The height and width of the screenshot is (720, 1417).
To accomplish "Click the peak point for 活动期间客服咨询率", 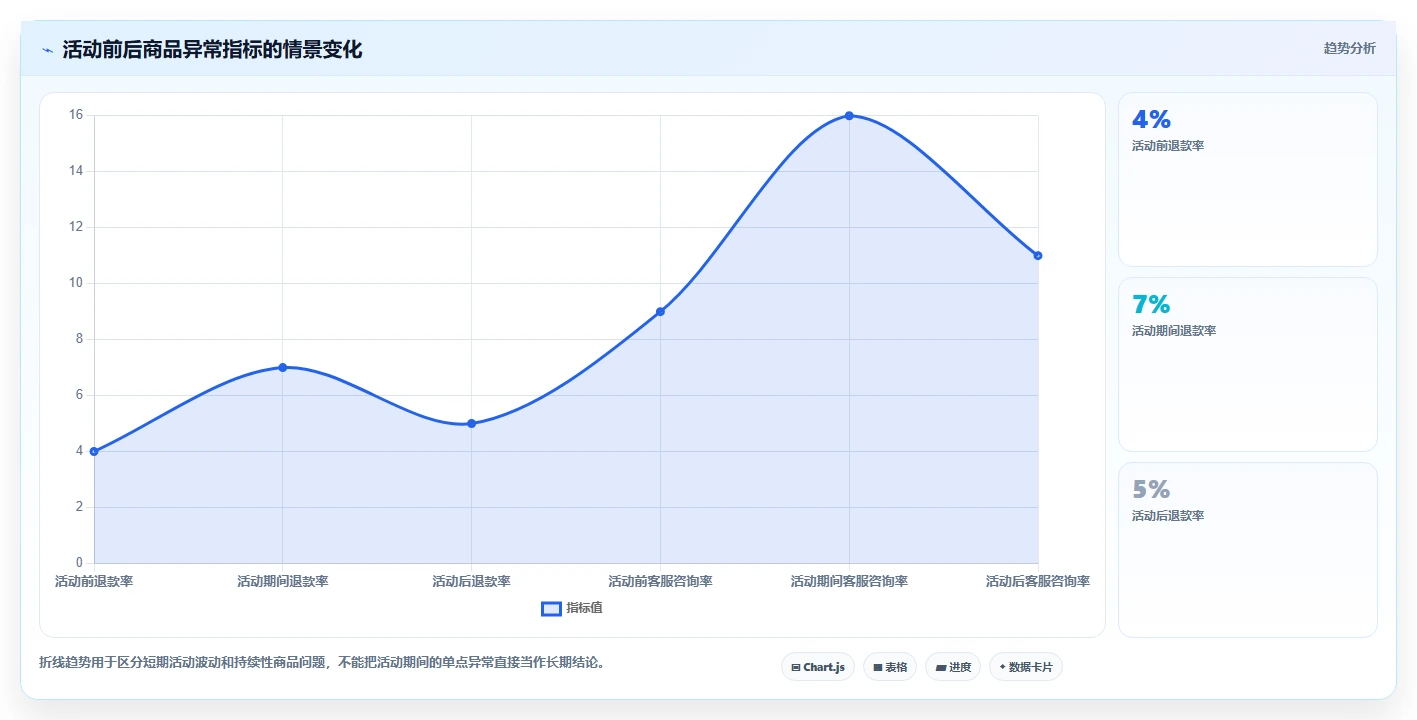I will pos(849,116).
